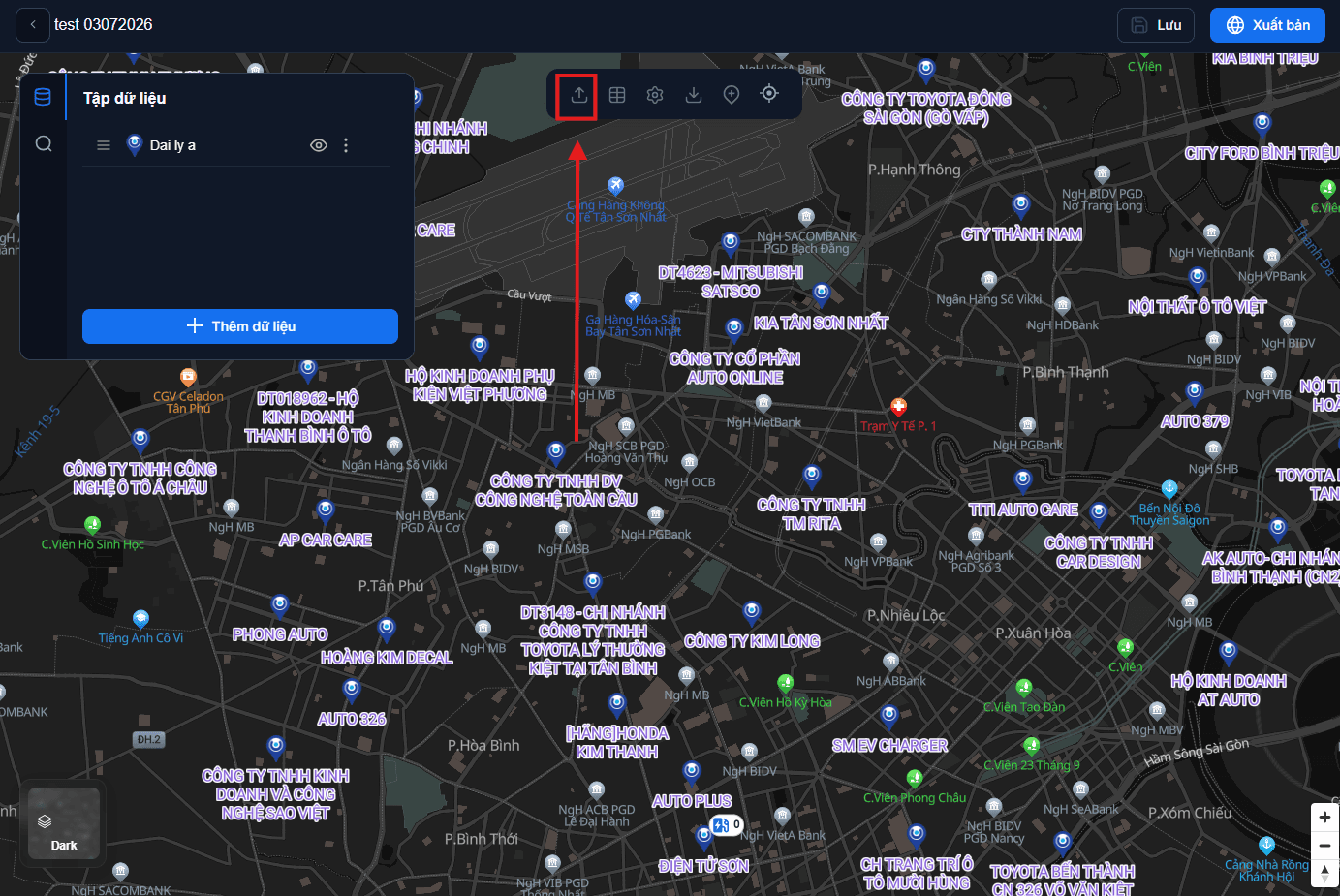The image size is (1340, 896).
Task: Click the AUTO 379 map marker
Action: pos(1195,392)
